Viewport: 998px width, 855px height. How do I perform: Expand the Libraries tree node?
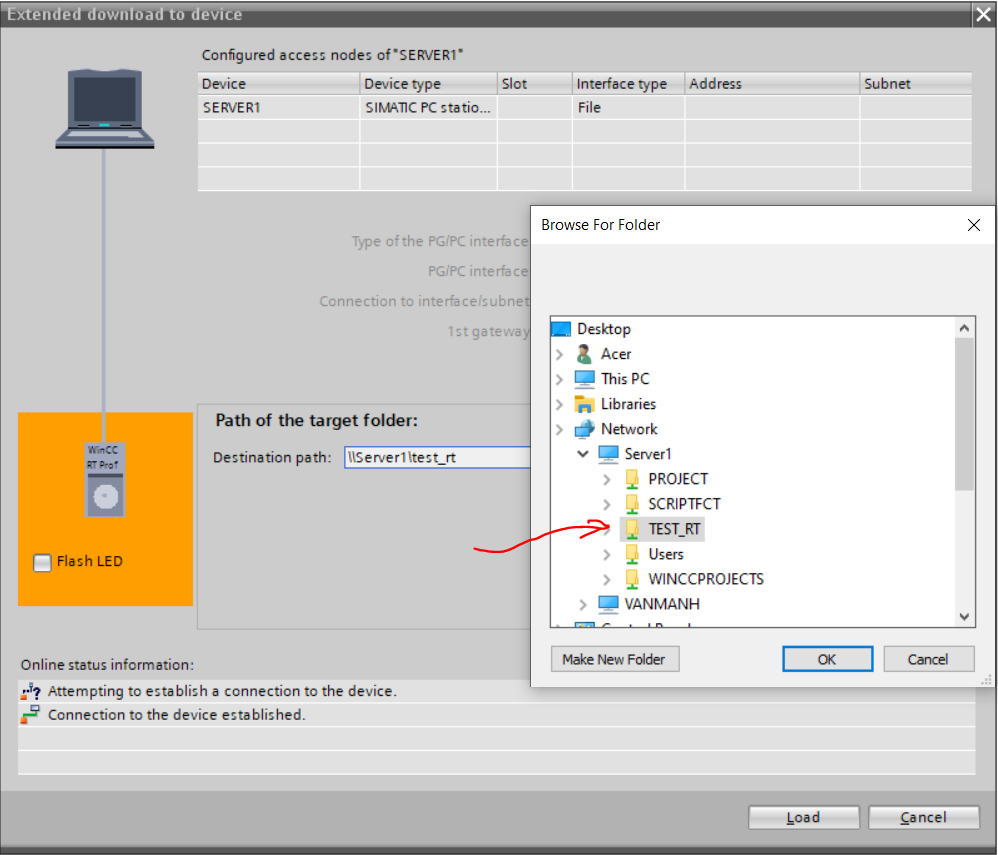(x=559, y=404)
